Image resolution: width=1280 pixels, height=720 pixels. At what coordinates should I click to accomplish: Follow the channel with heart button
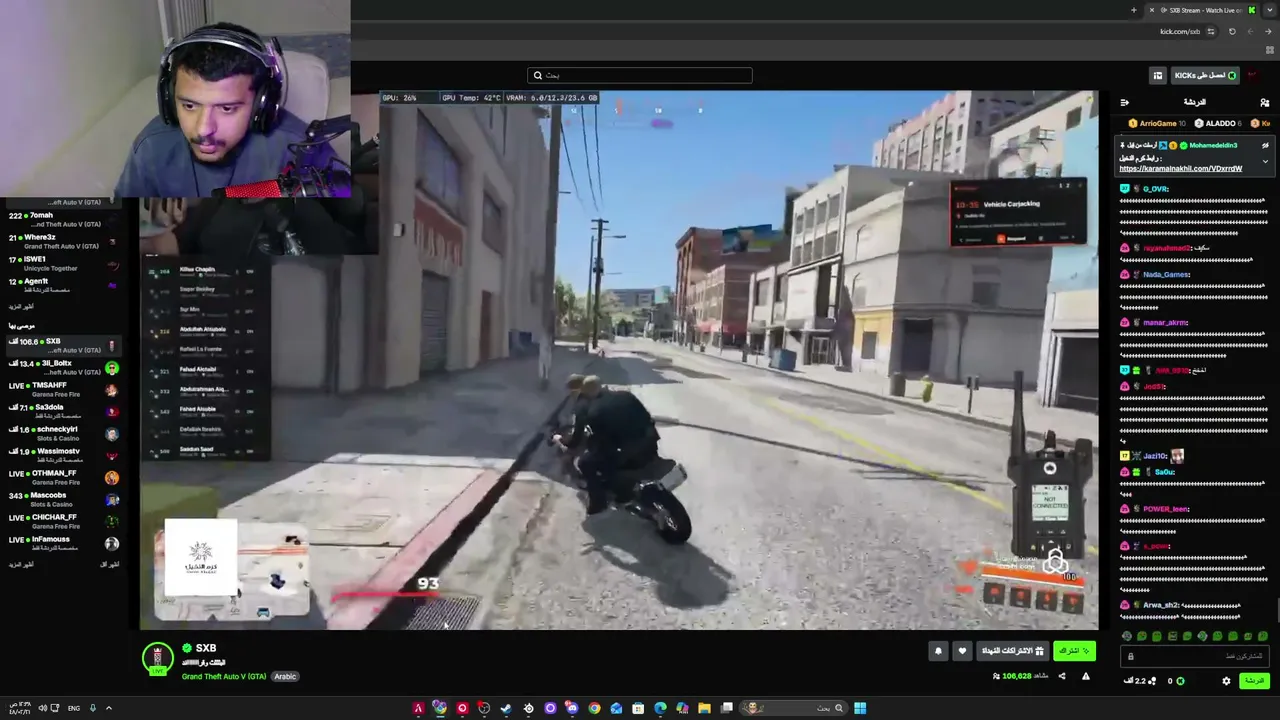[x=962, y=651]
